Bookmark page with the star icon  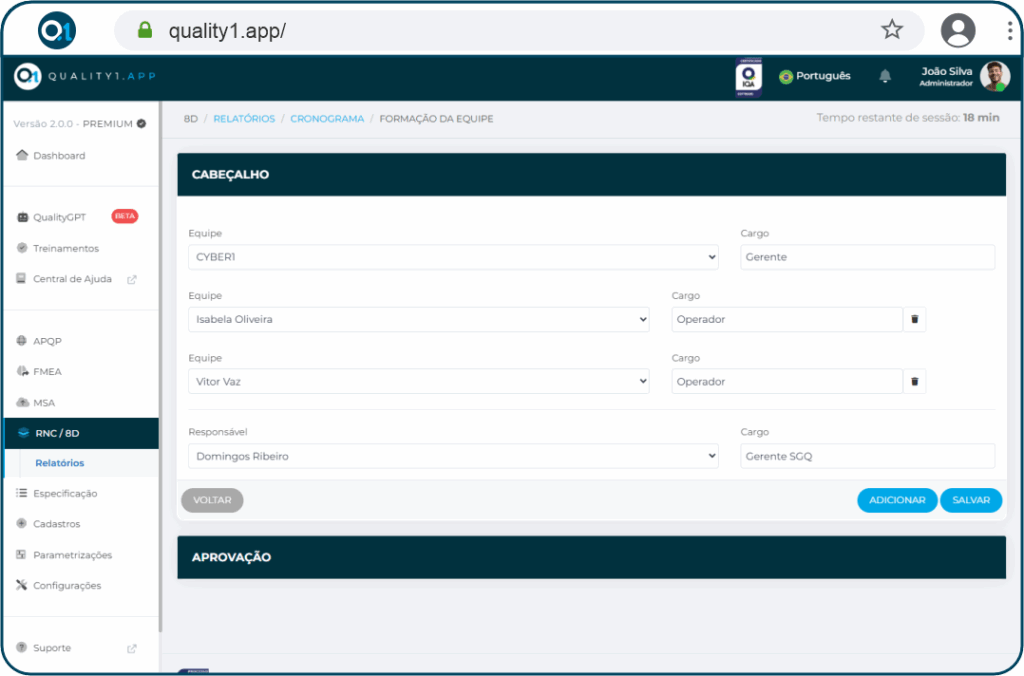[891, 30]
